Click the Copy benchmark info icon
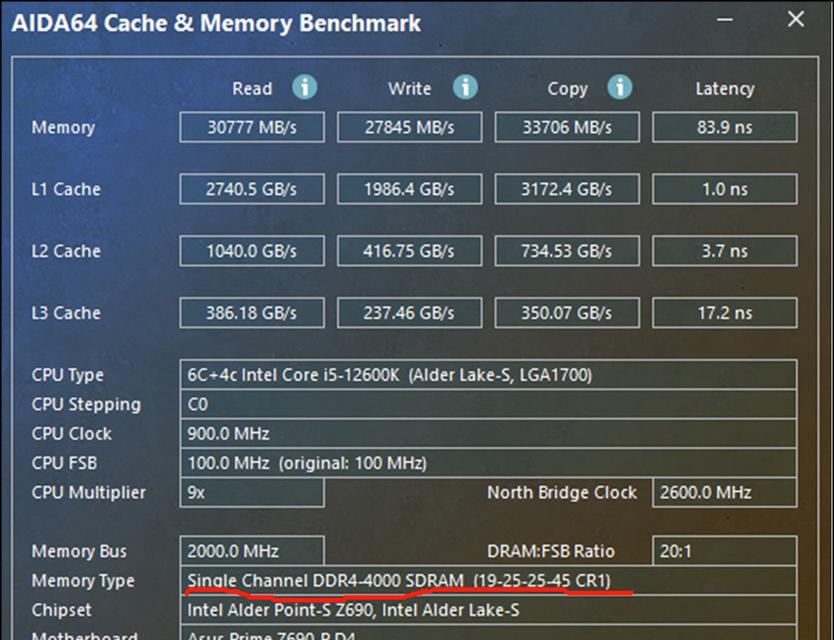The height and width of the screenshot is (640, 834). pyautogui.click(x=620, y=87)
